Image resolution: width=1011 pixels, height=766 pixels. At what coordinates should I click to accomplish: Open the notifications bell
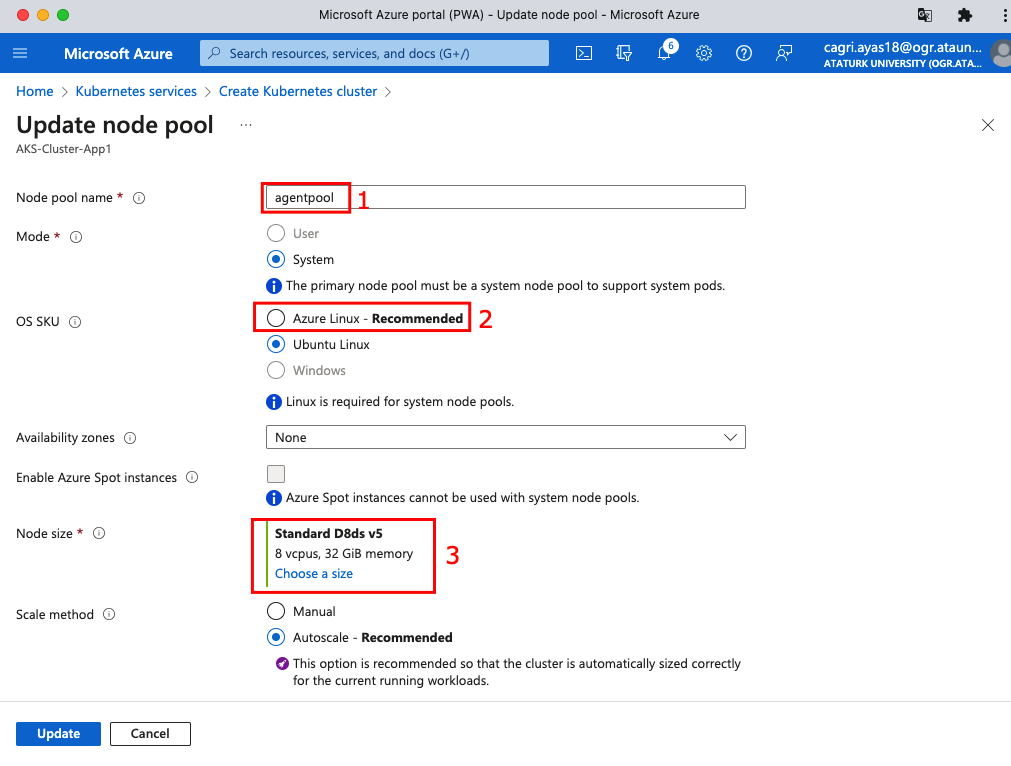664,53
